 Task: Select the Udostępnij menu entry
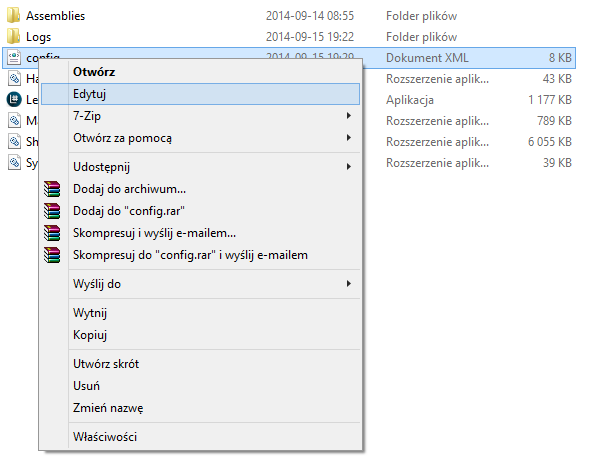(201, 166)
